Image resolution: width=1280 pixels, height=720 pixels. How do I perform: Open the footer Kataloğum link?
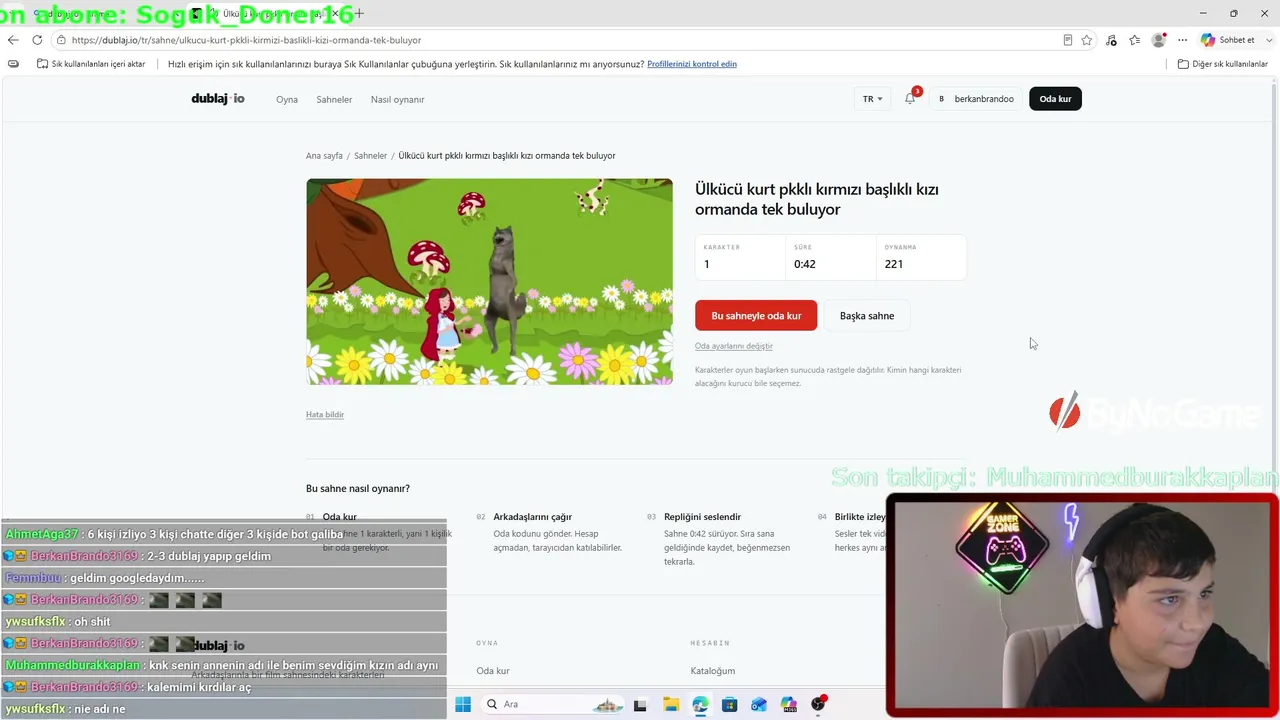(x=713, y=671)
